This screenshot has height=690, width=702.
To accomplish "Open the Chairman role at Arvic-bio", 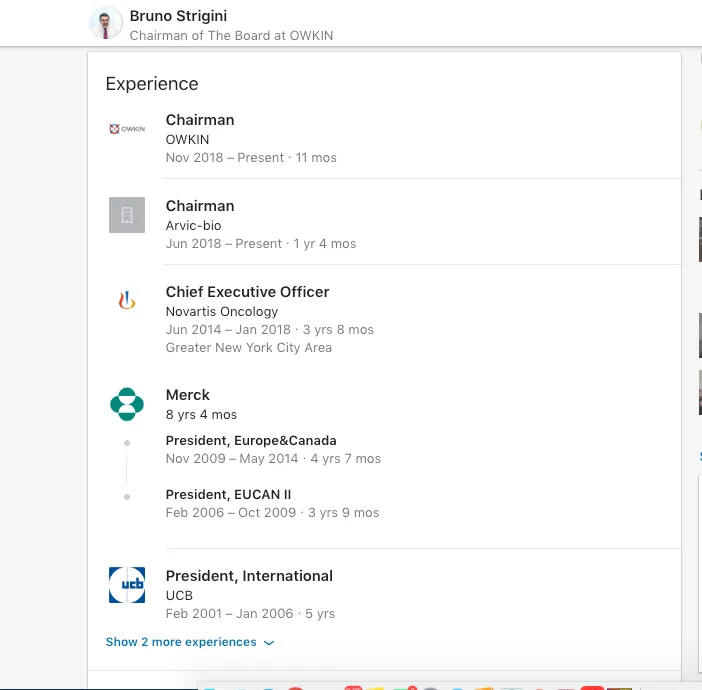I will [200, 206].
